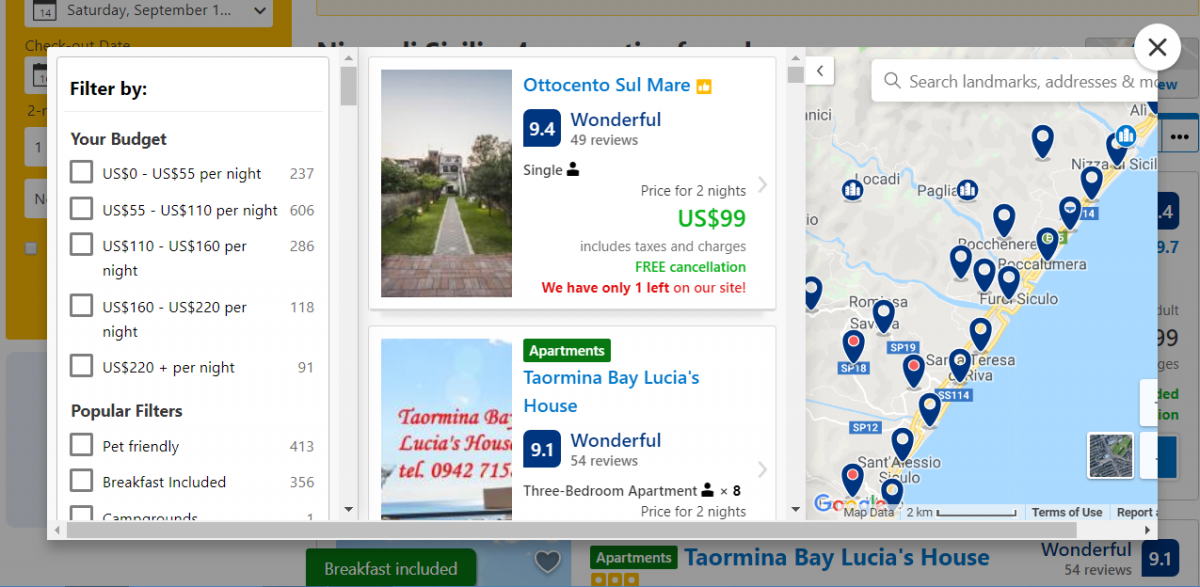Expand the Ottocento Sul Mare price chevron

pos(760,187)
